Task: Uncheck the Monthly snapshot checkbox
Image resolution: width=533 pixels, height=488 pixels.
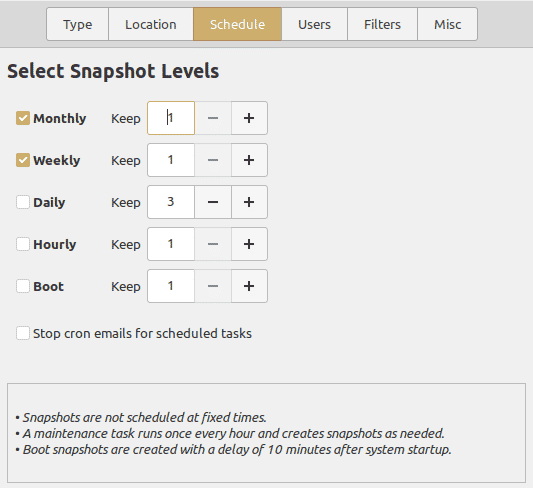Action: tap(23, 118)
